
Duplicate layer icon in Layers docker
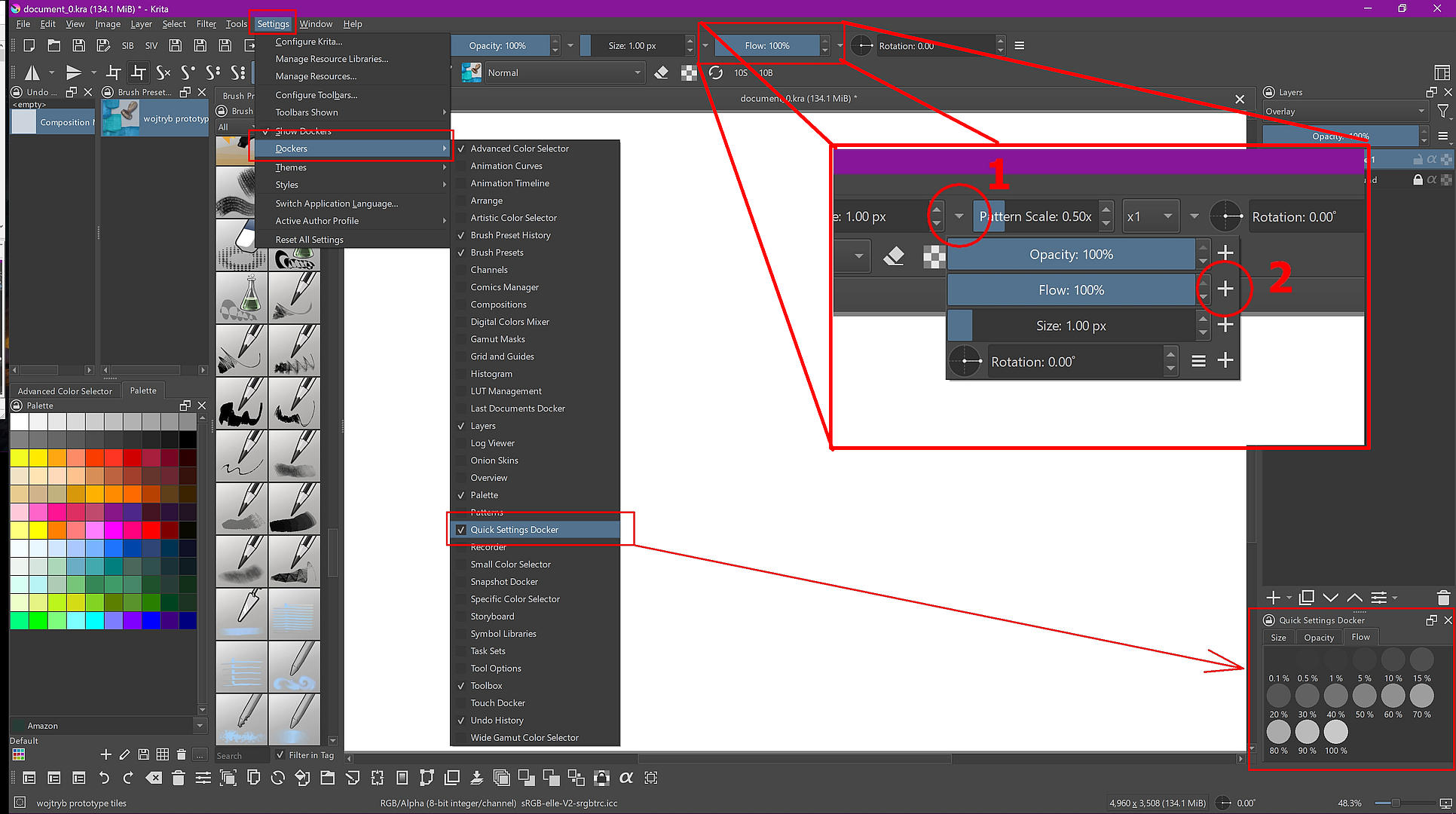[x=1307, y=598]
